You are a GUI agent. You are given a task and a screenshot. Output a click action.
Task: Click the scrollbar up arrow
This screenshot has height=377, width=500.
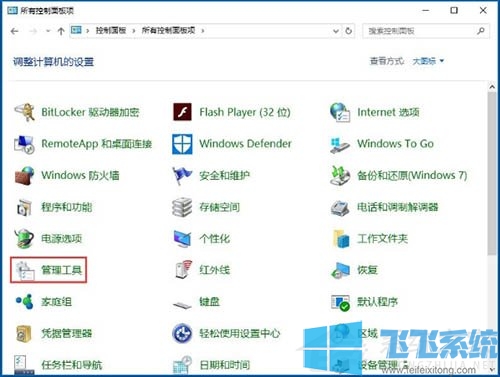pyautogui.click(x=492, y=87)
